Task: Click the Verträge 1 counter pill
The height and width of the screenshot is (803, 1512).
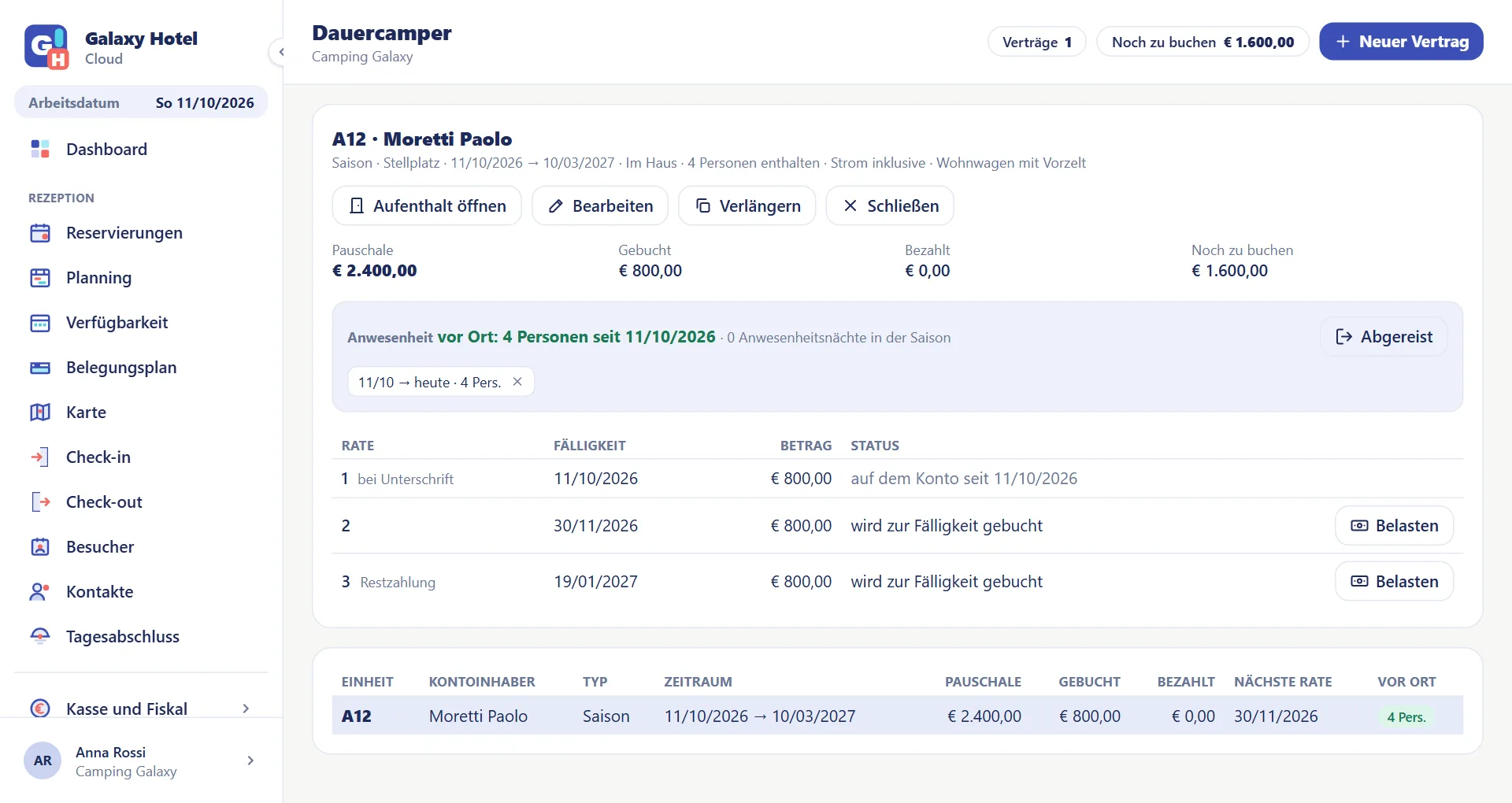Action: (1036, 42)
